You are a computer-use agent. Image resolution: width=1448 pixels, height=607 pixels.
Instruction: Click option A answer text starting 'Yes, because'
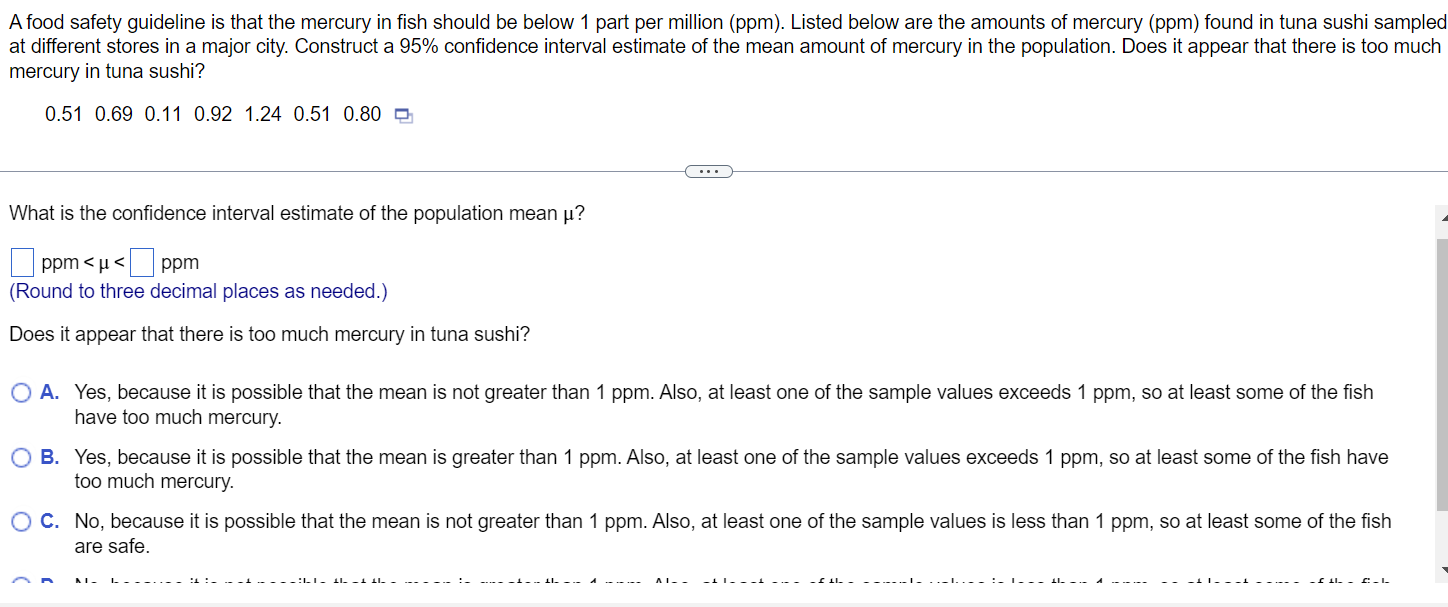tap(724, 405)
